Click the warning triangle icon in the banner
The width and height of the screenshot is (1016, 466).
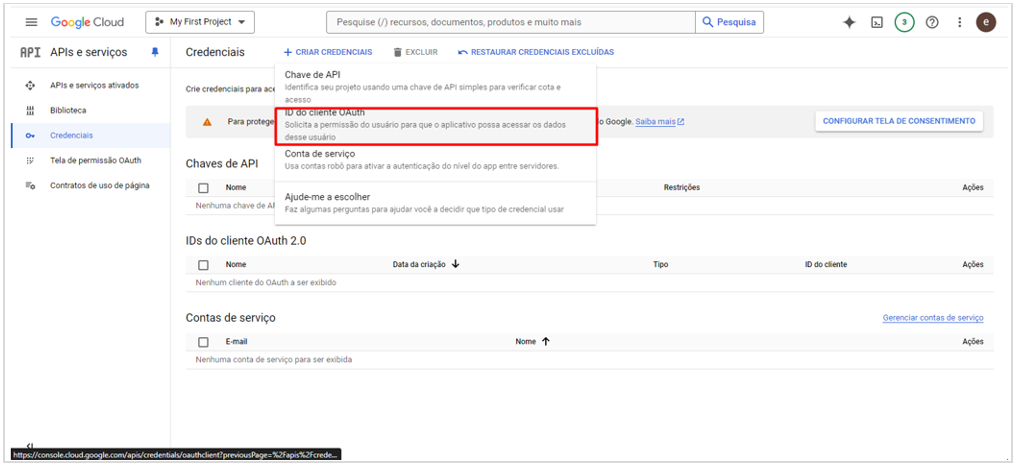(x=207, y=122)
